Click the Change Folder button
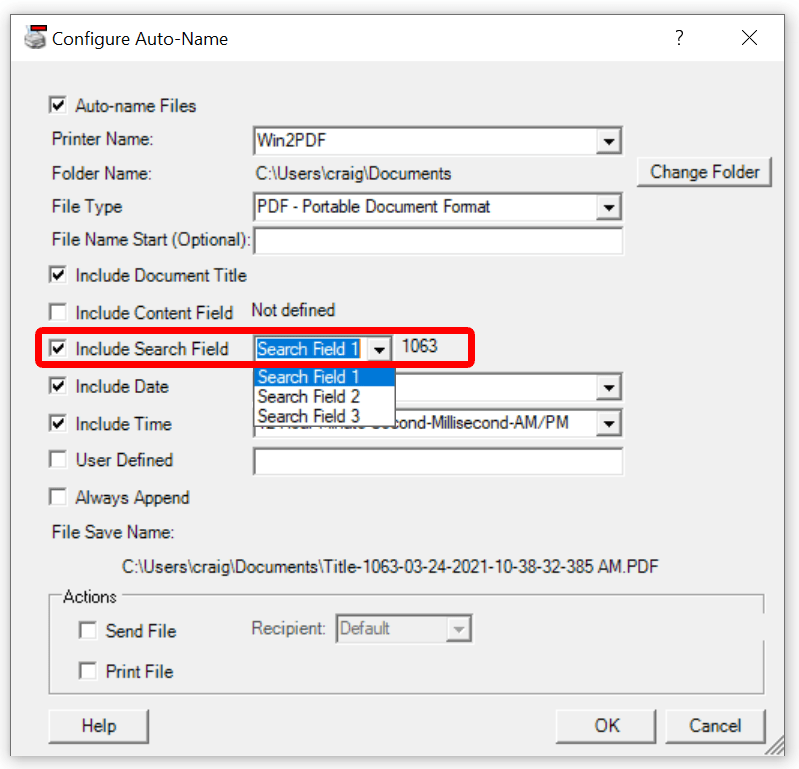The width and height of the screenshot is (799, 769). (x=704, y=172)
